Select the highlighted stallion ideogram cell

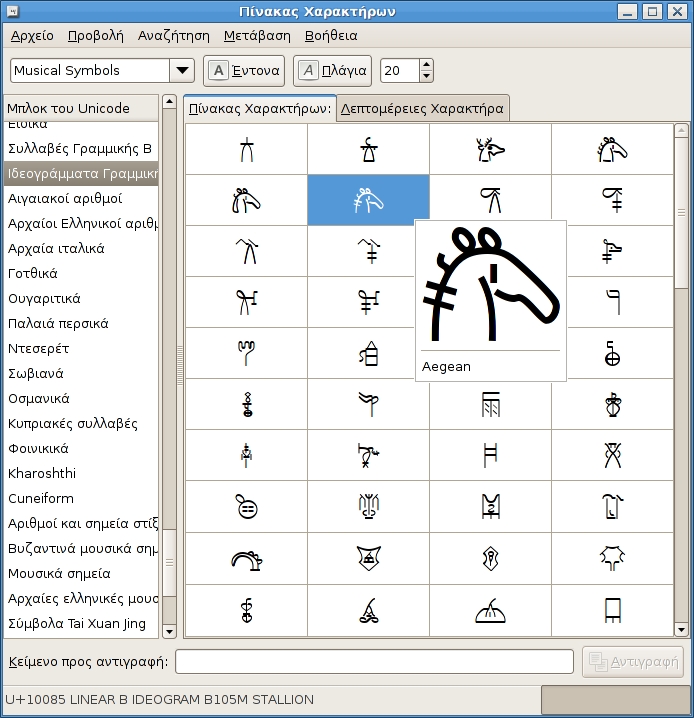click(368, 200)
